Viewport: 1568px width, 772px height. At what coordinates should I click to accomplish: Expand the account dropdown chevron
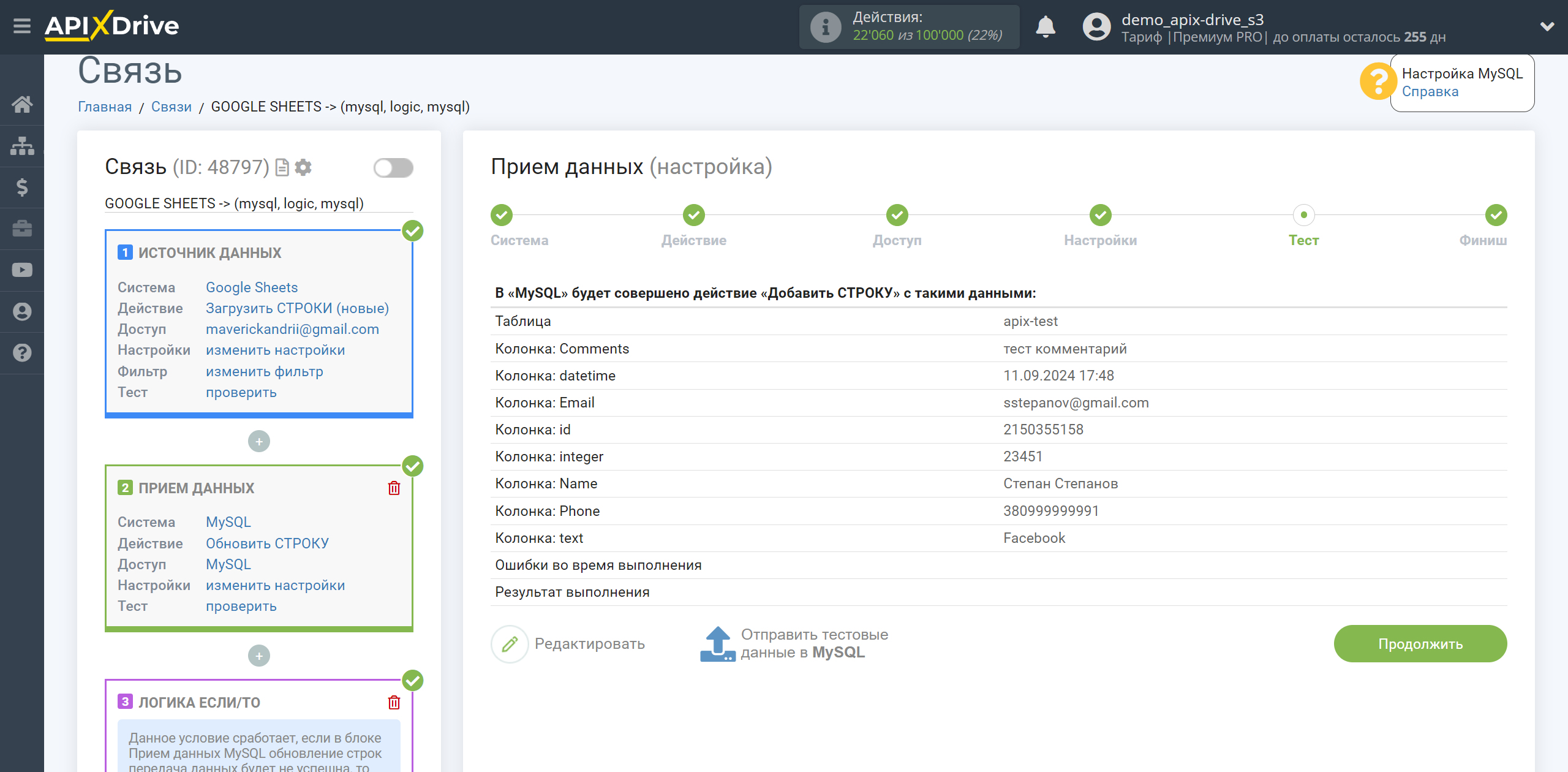[1547, 26]
